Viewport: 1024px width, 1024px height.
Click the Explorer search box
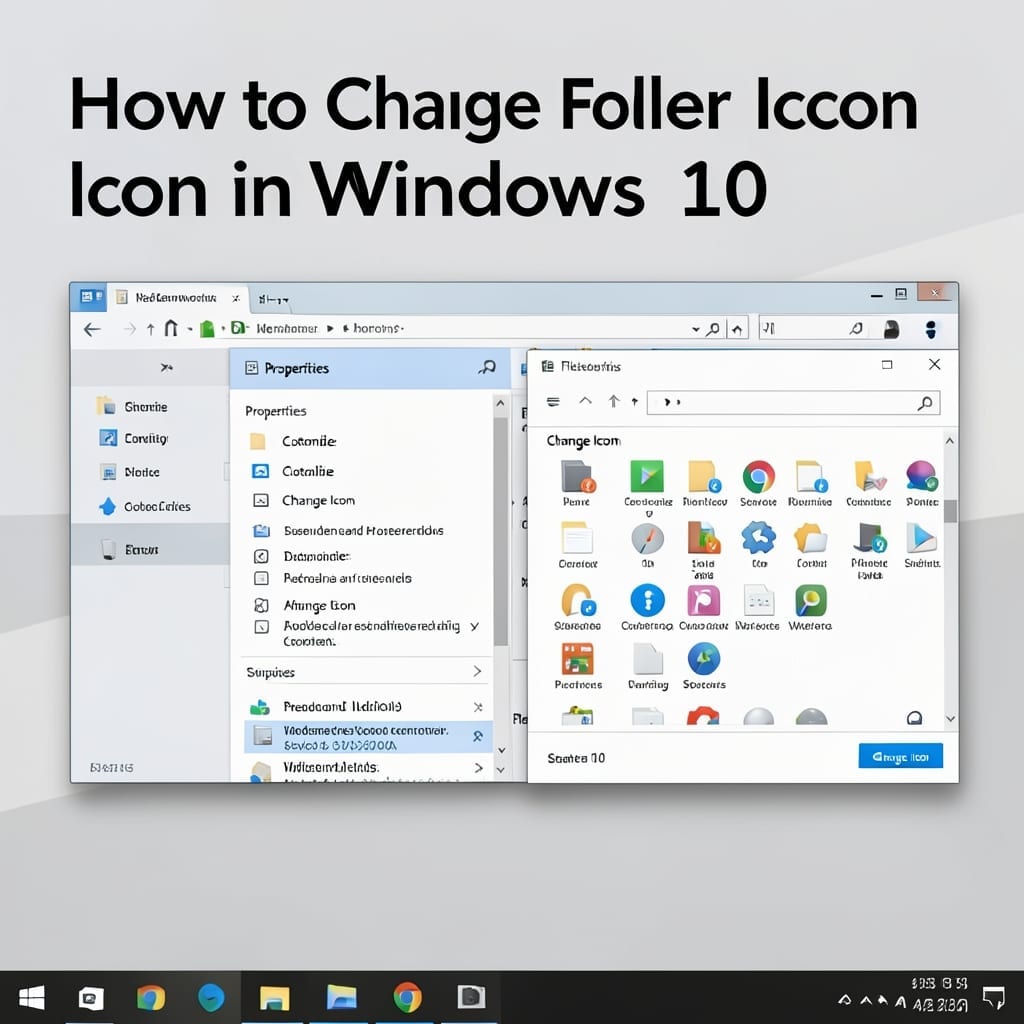[x=813, y=328]
